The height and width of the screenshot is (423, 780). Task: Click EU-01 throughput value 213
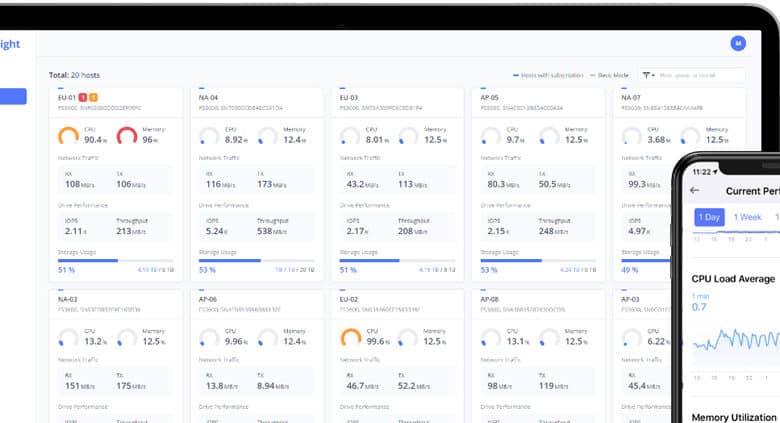point(131,231)
